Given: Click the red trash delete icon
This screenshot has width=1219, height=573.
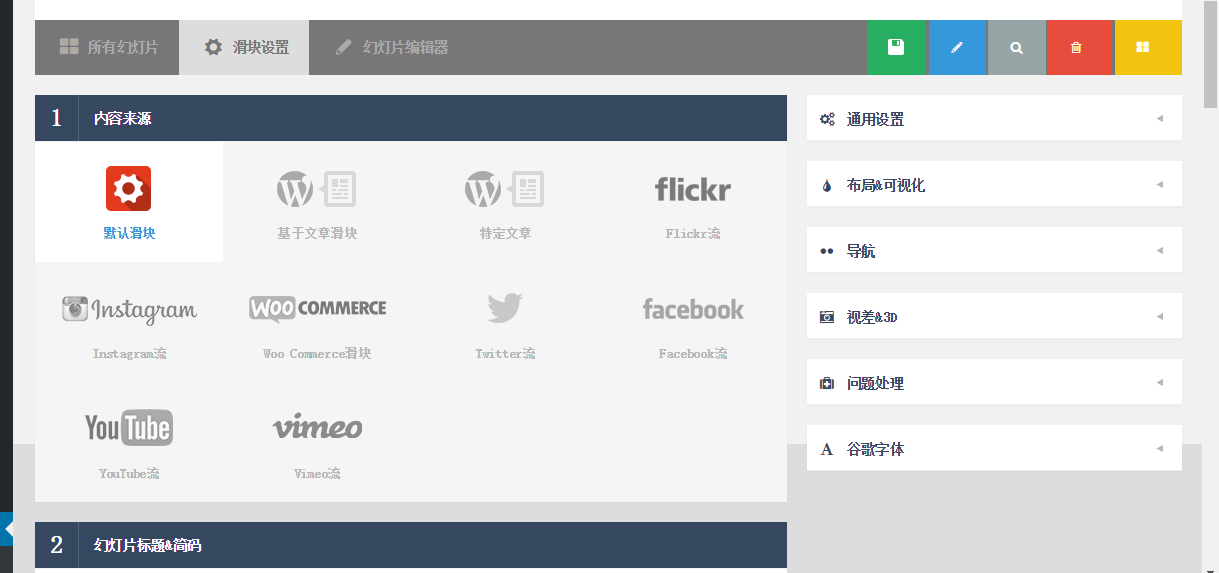Looking at the screenshot, I should coord(1076,47).
